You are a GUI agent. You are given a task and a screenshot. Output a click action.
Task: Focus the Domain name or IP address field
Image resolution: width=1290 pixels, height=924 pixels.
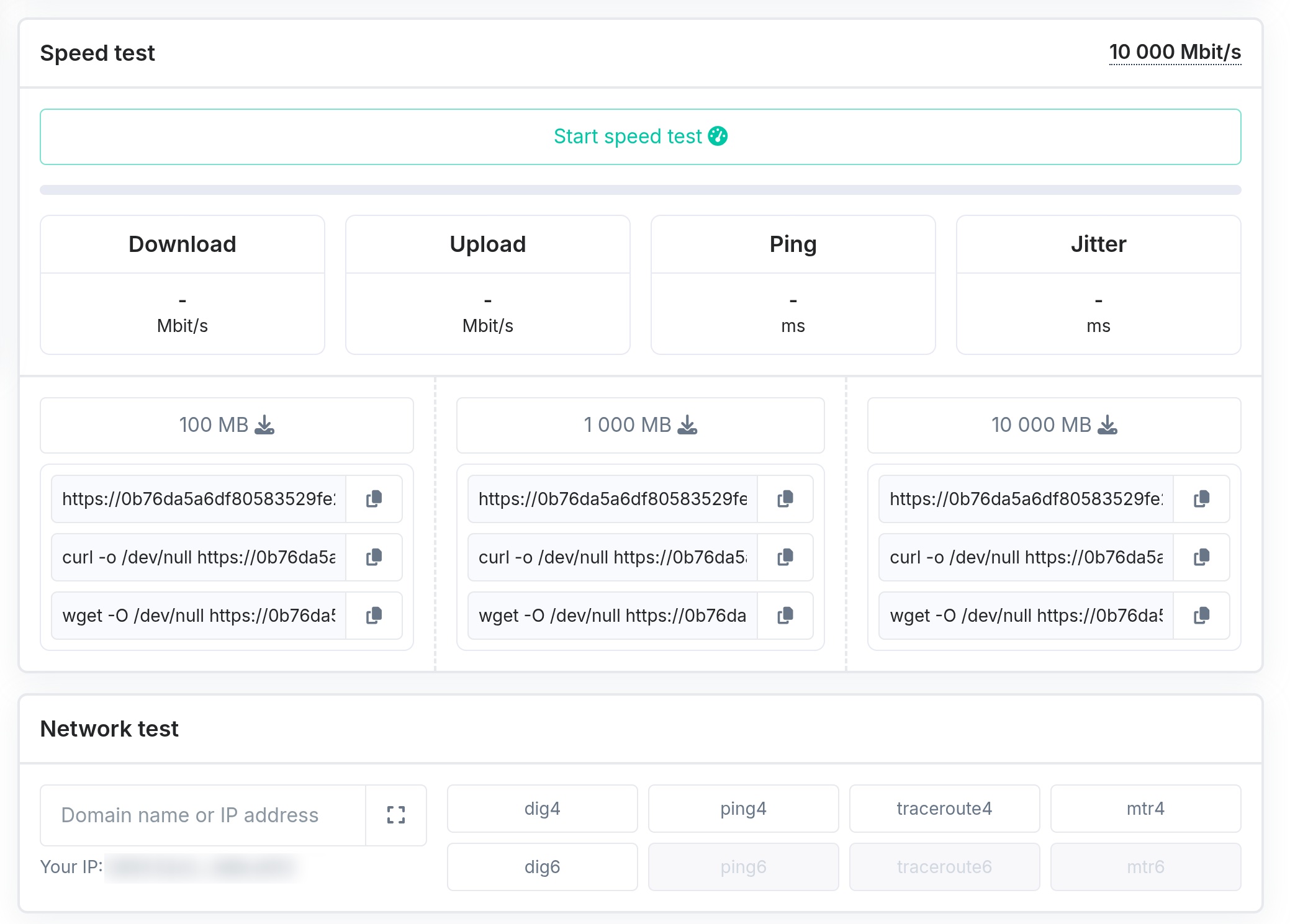pyautogui.click(x=203, y=815)
